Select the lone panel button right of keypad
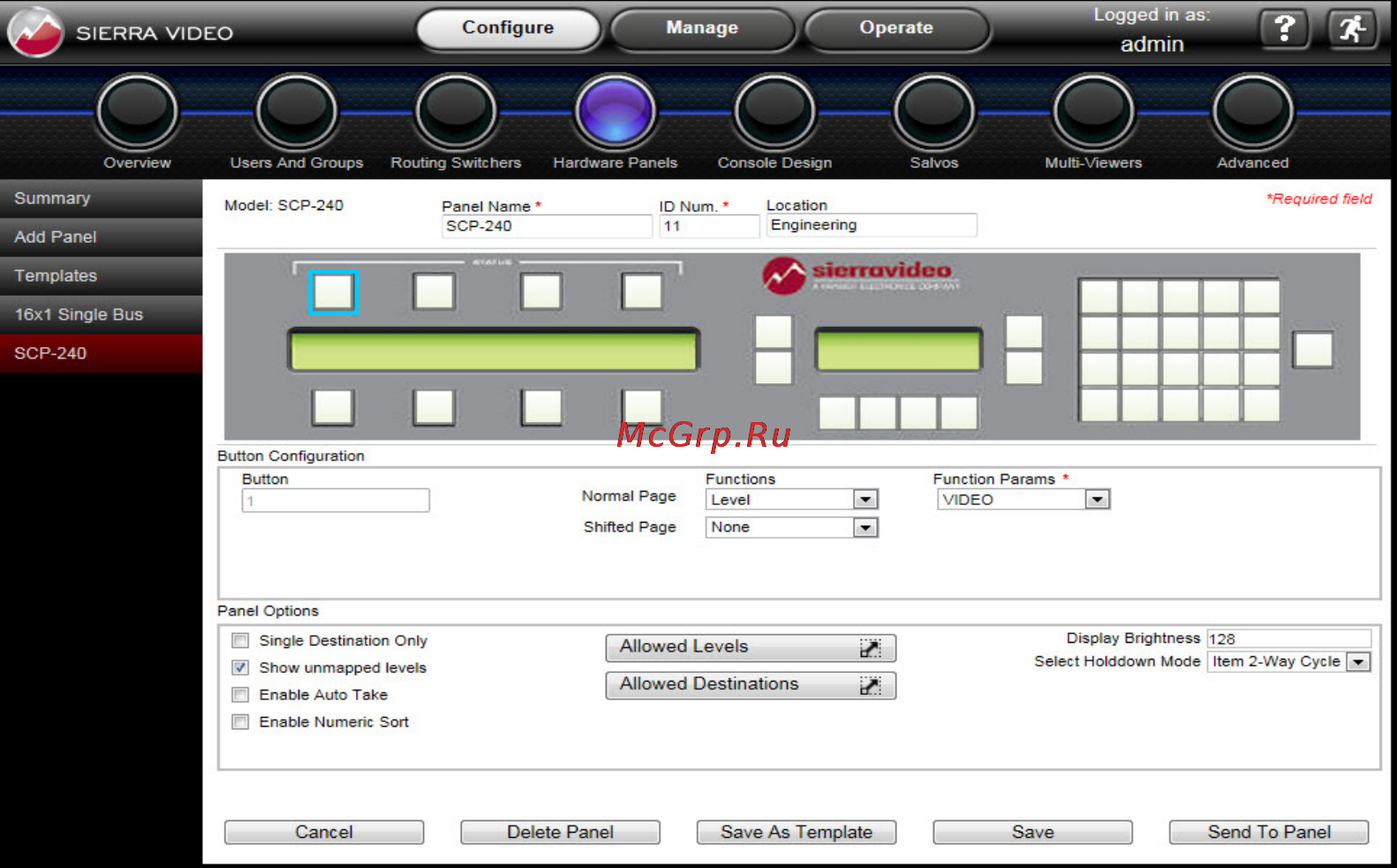 point(1313,350)
